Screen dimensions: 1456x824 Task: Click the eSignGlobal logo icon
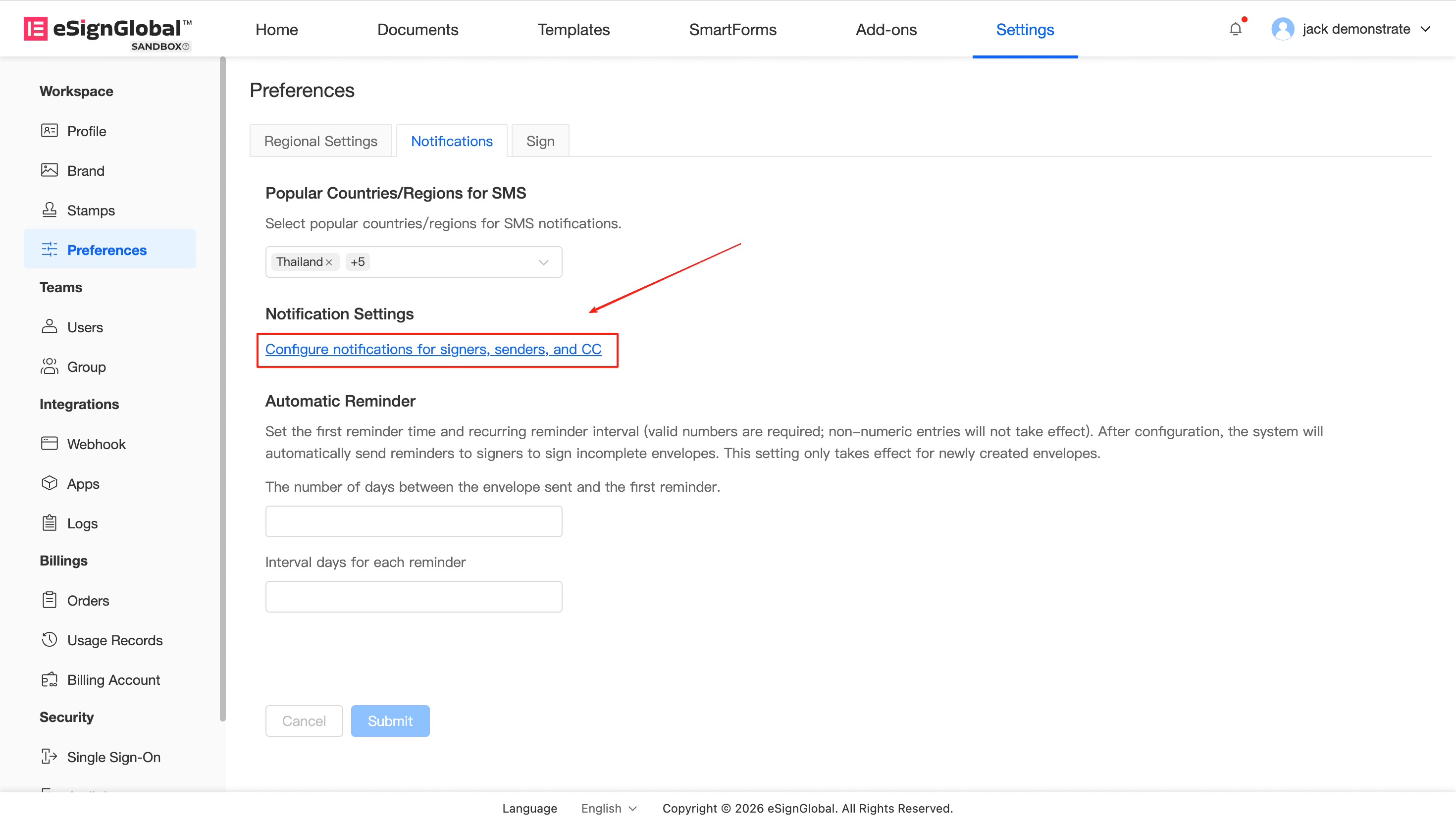pyautogui.click(x=35, y=28)
